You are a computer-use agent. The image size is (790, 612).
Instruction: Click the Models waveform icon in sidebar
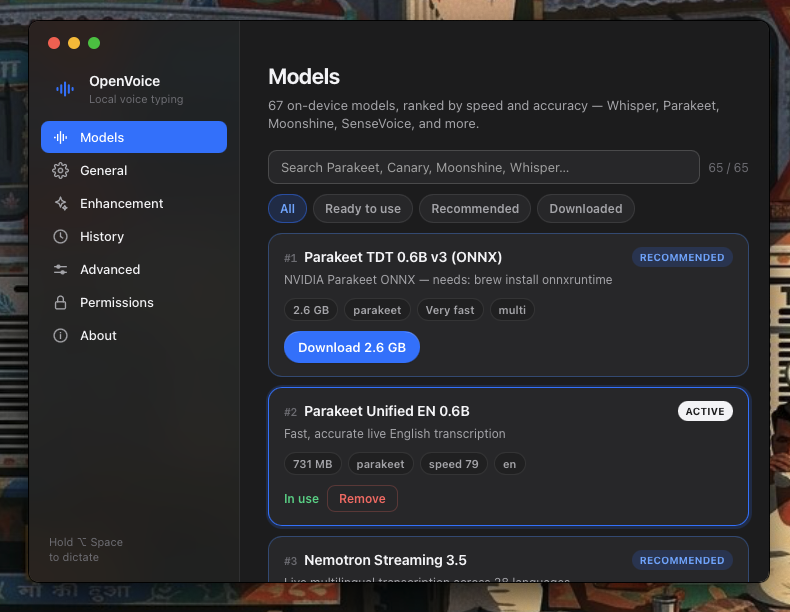[60, 138]
